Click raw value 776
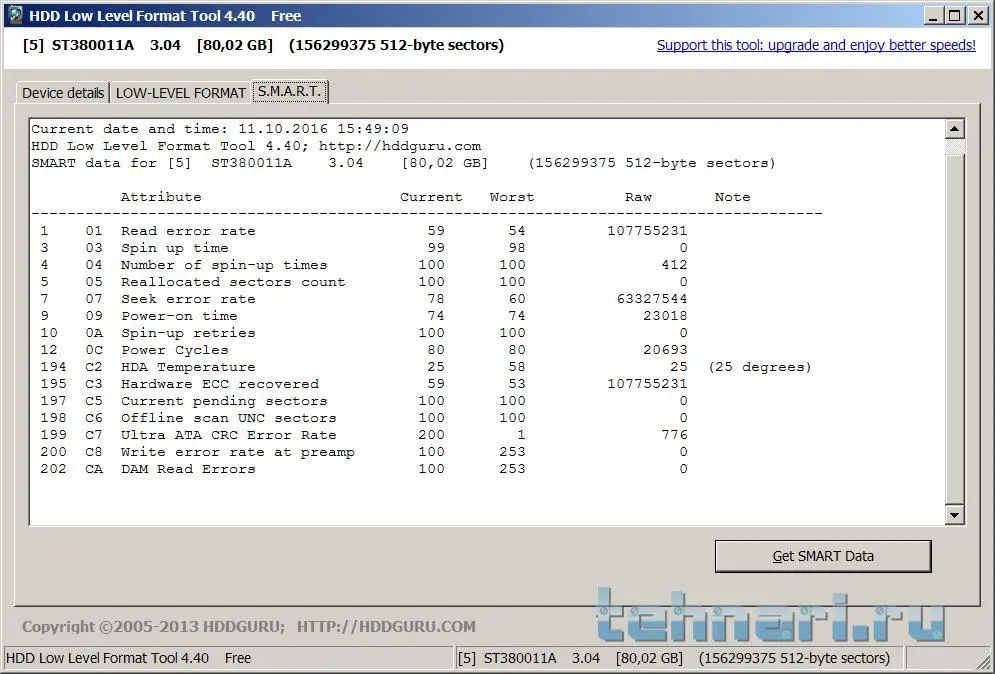Viewport: 995px width, 674px height. pyautogui.click(x=674, y=435)
